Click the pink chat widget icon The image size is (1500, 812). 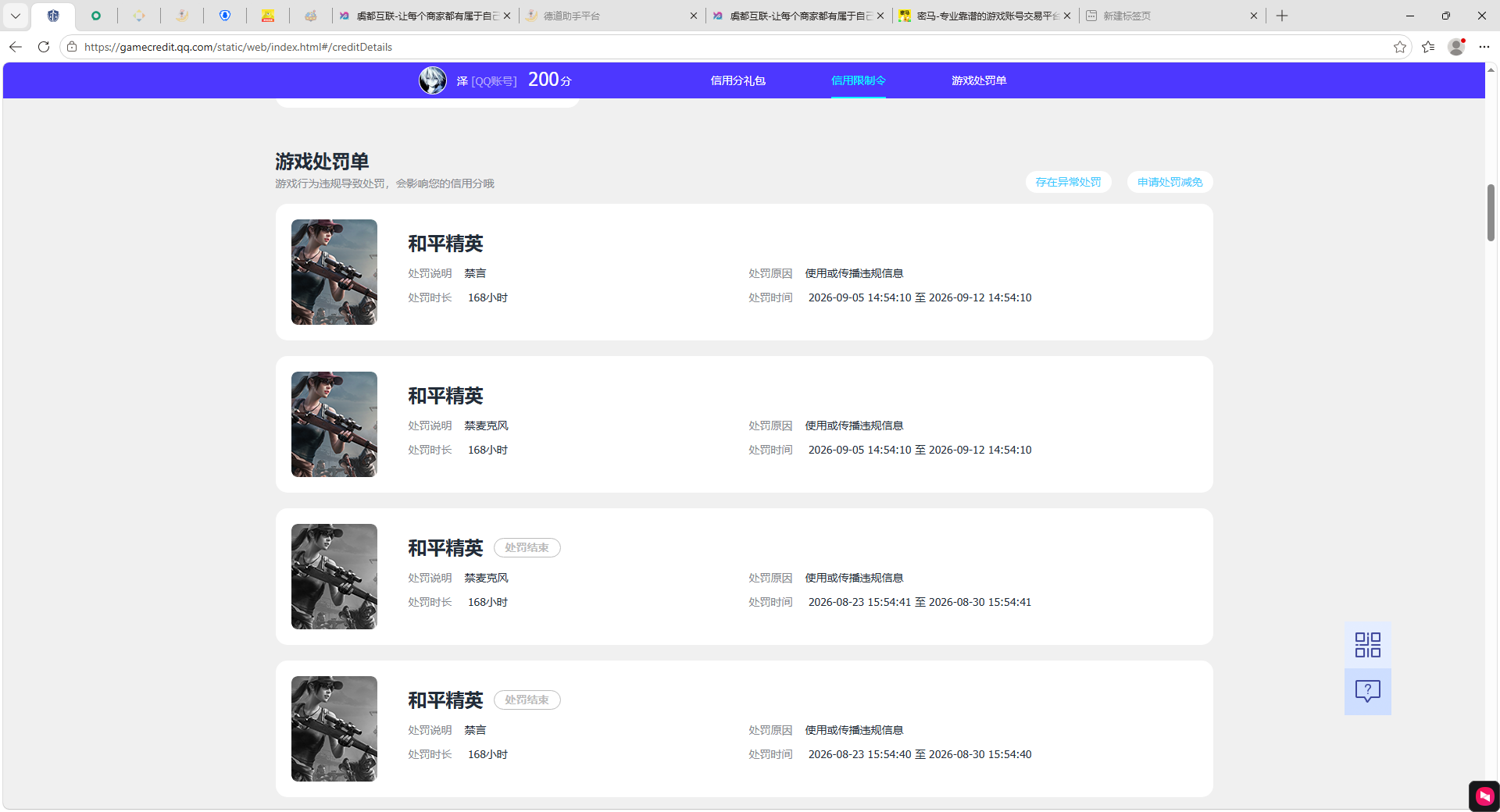(1484, 796)
